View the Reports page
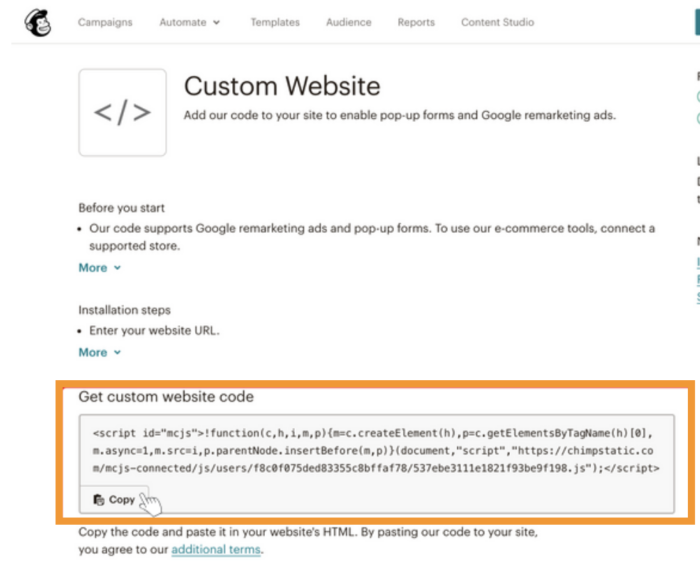The width and height of the screenshot is (700, 561). point(416,22)
